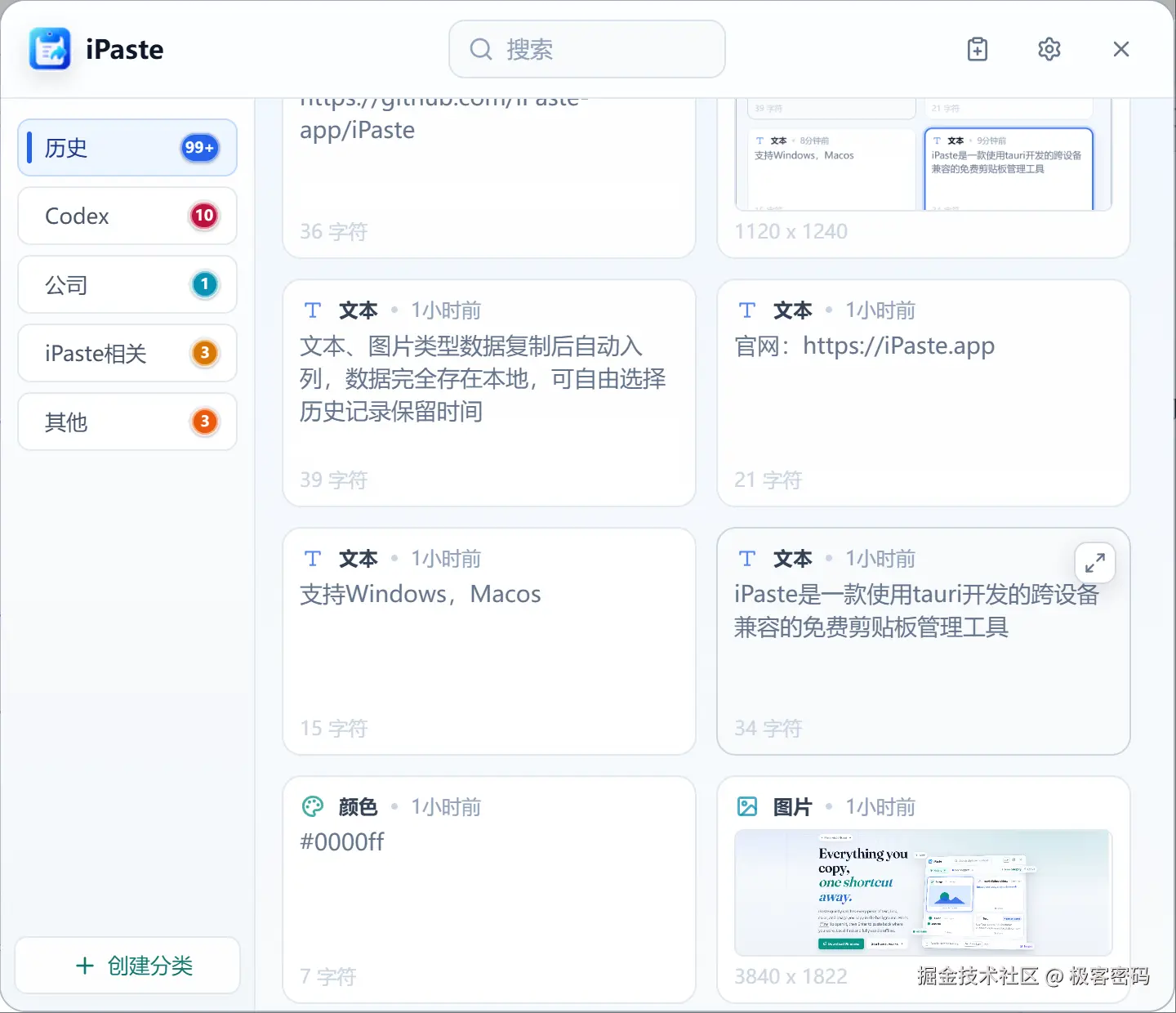1176x1013 pixels.
Task: Click the 图片 type label
Action: click(x=793, y=807)
